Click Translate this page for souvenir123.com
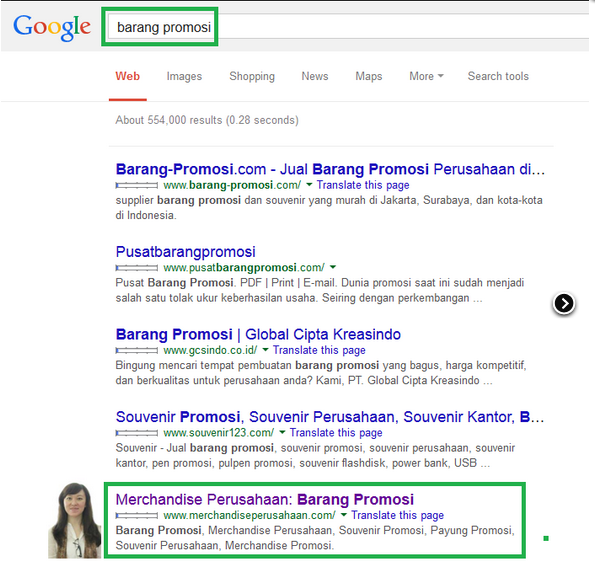This screenshot has height=573, width=595. [336, 433]
